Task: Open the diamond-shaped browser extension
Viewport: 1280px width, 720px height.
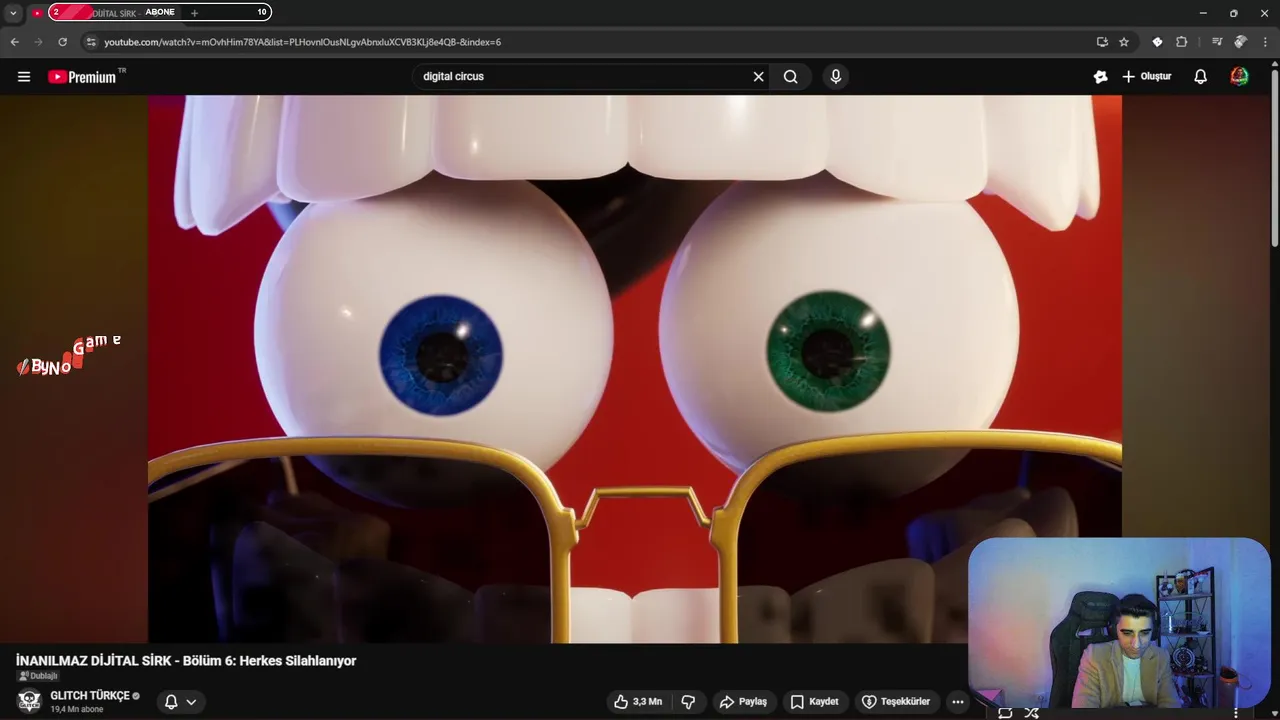Action: (x=1157, y=42)
